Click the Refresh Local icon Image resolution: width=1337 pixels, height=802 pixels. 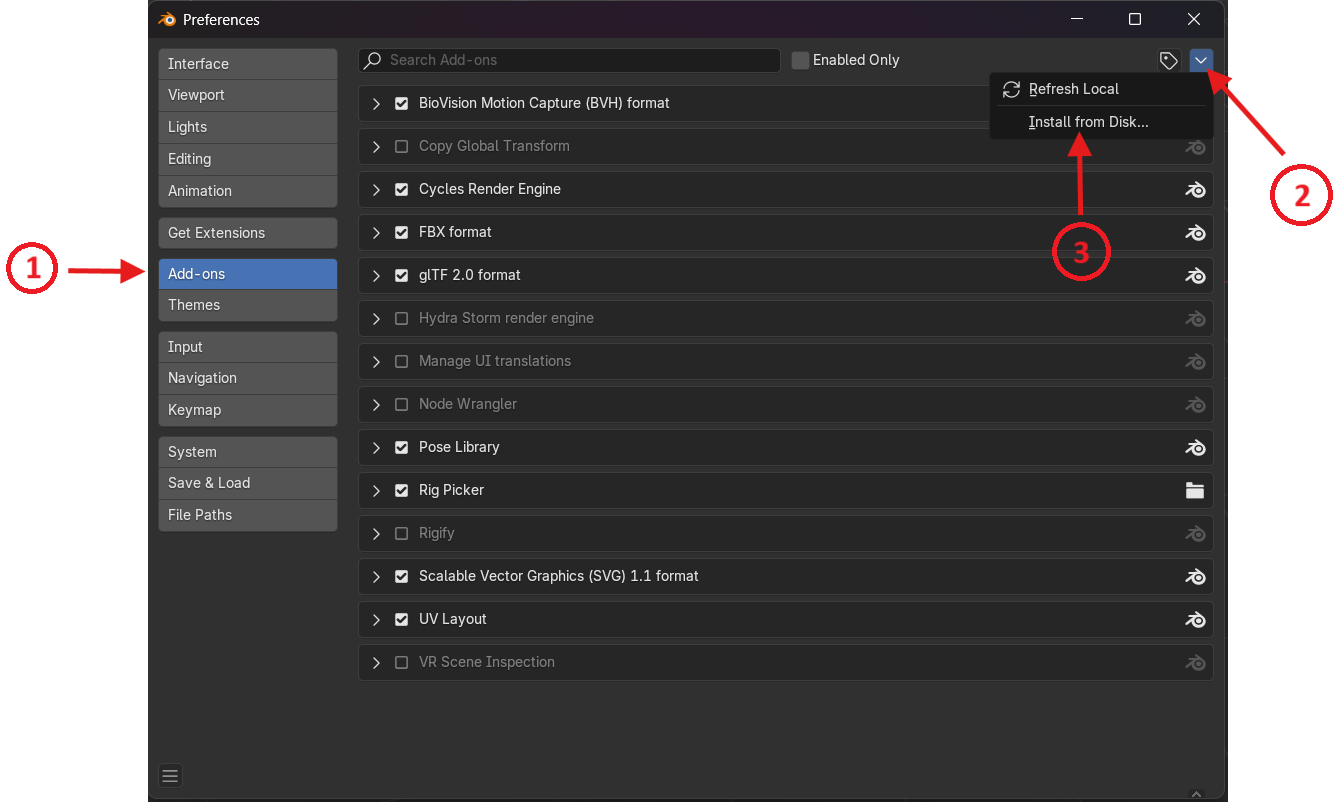click(x=1011, y=89)
